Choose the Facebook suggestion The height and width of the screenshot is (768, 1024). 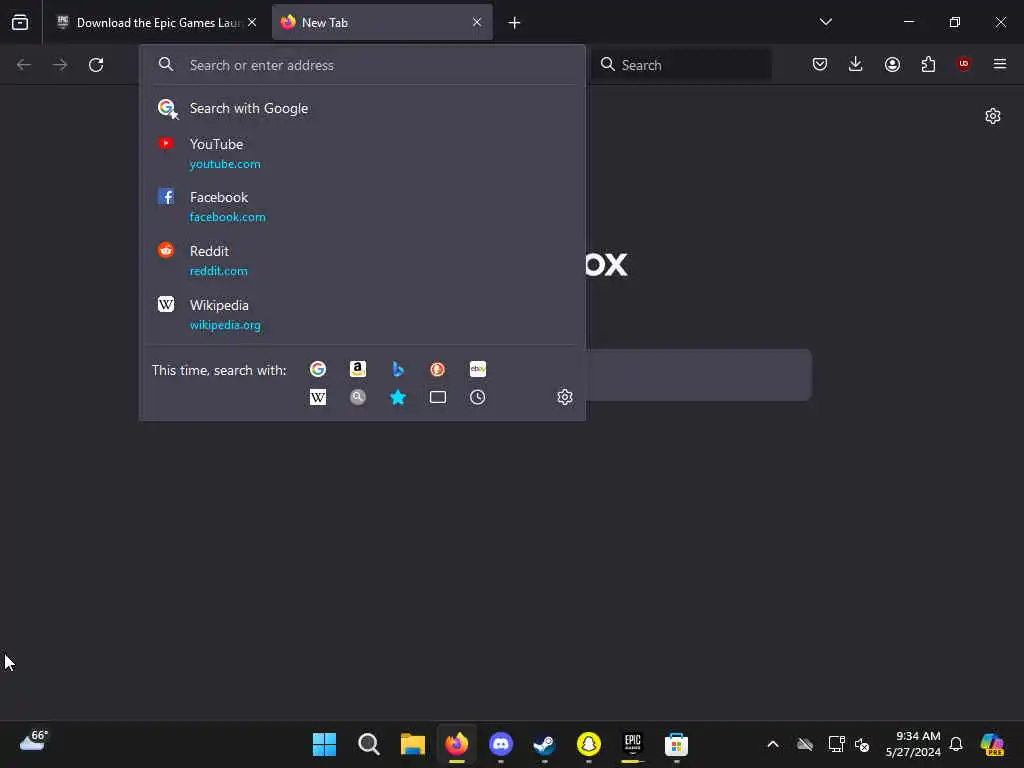tap(362, 206)
